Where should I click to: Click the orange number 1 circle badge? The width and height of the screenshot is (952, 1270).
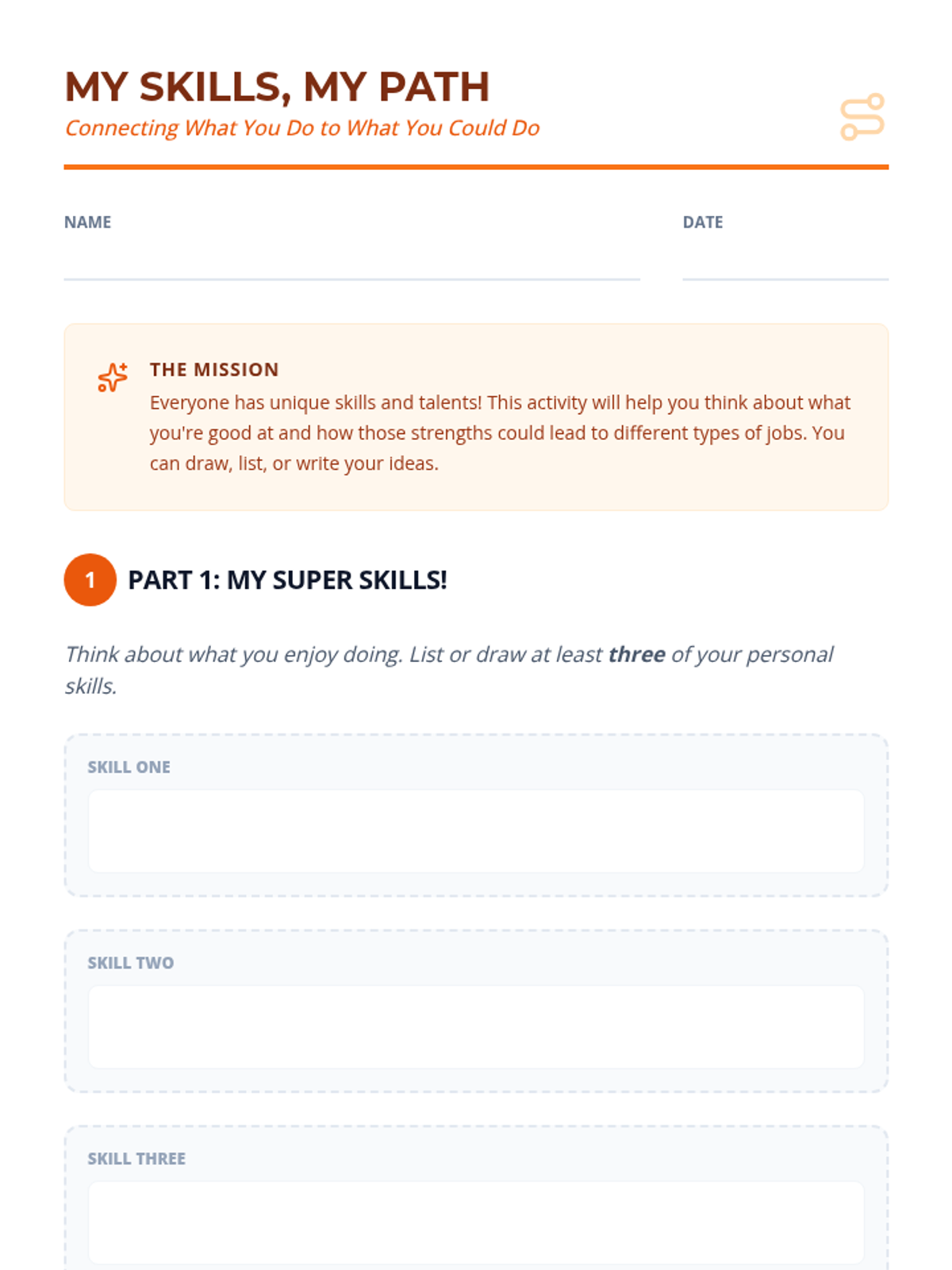coord(90,579)
